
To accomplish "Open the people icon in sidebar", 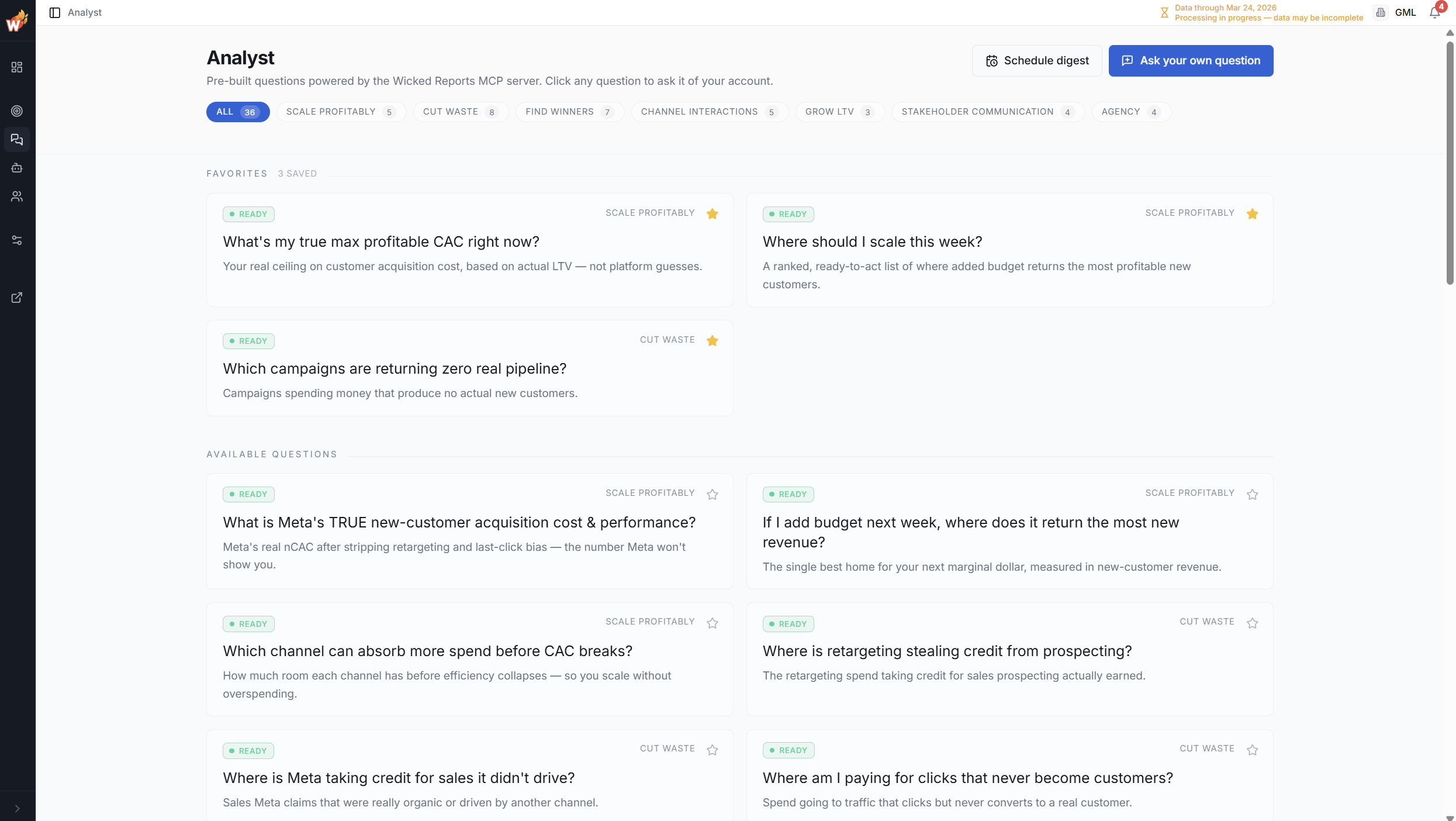I will click(x=17, y=196).
